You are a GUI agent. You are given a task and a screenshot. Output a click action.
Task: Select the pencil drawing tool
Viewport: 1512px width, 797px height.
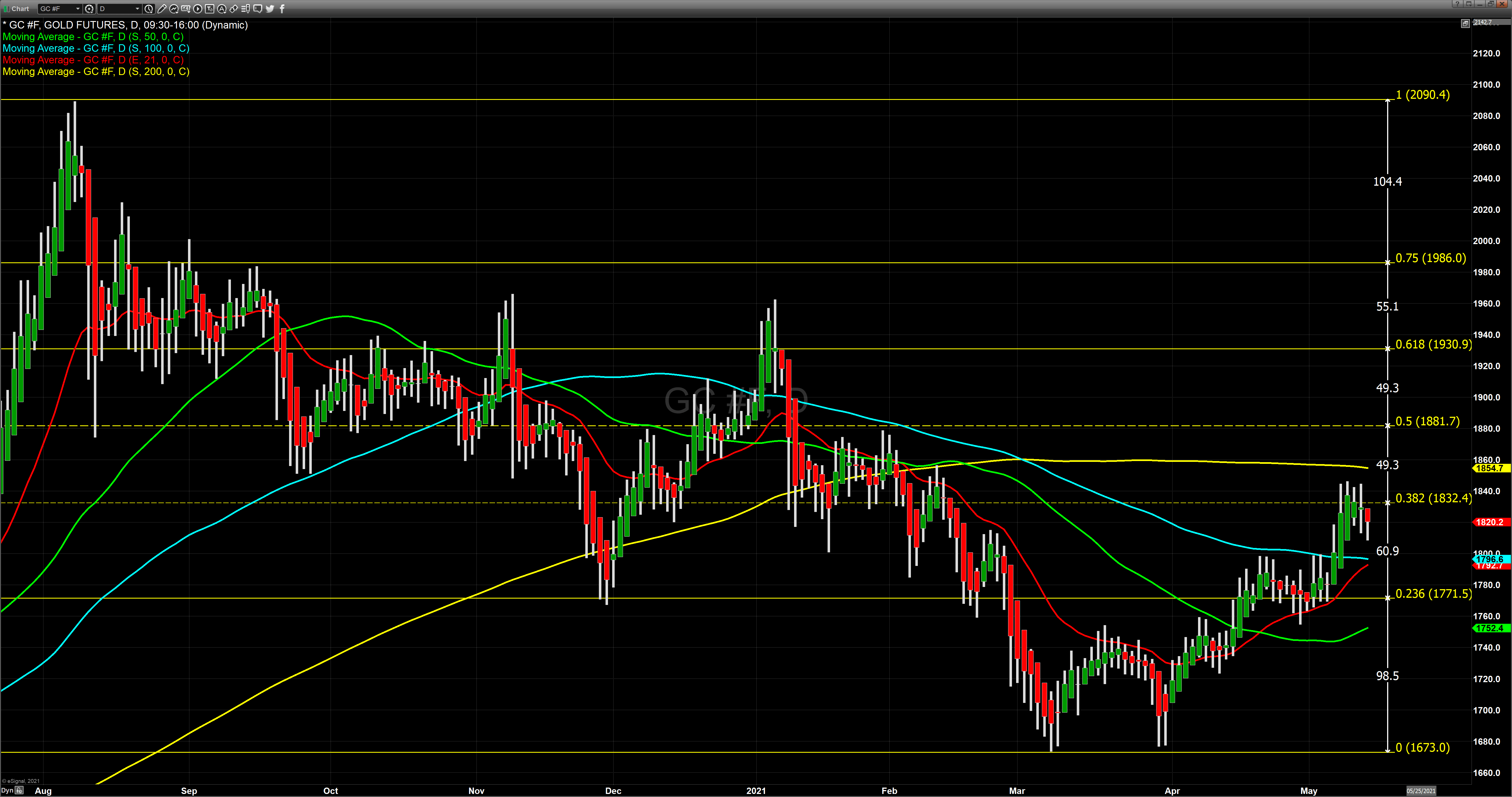click(x=162, y=9)
